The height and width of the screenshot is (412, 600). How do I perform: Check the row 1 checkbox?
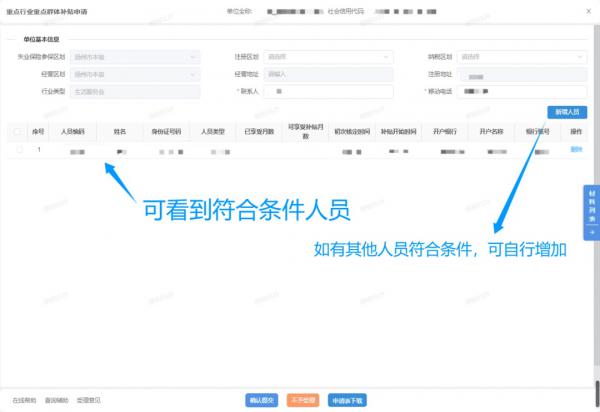pyautogui.click(x=18, y=149)
